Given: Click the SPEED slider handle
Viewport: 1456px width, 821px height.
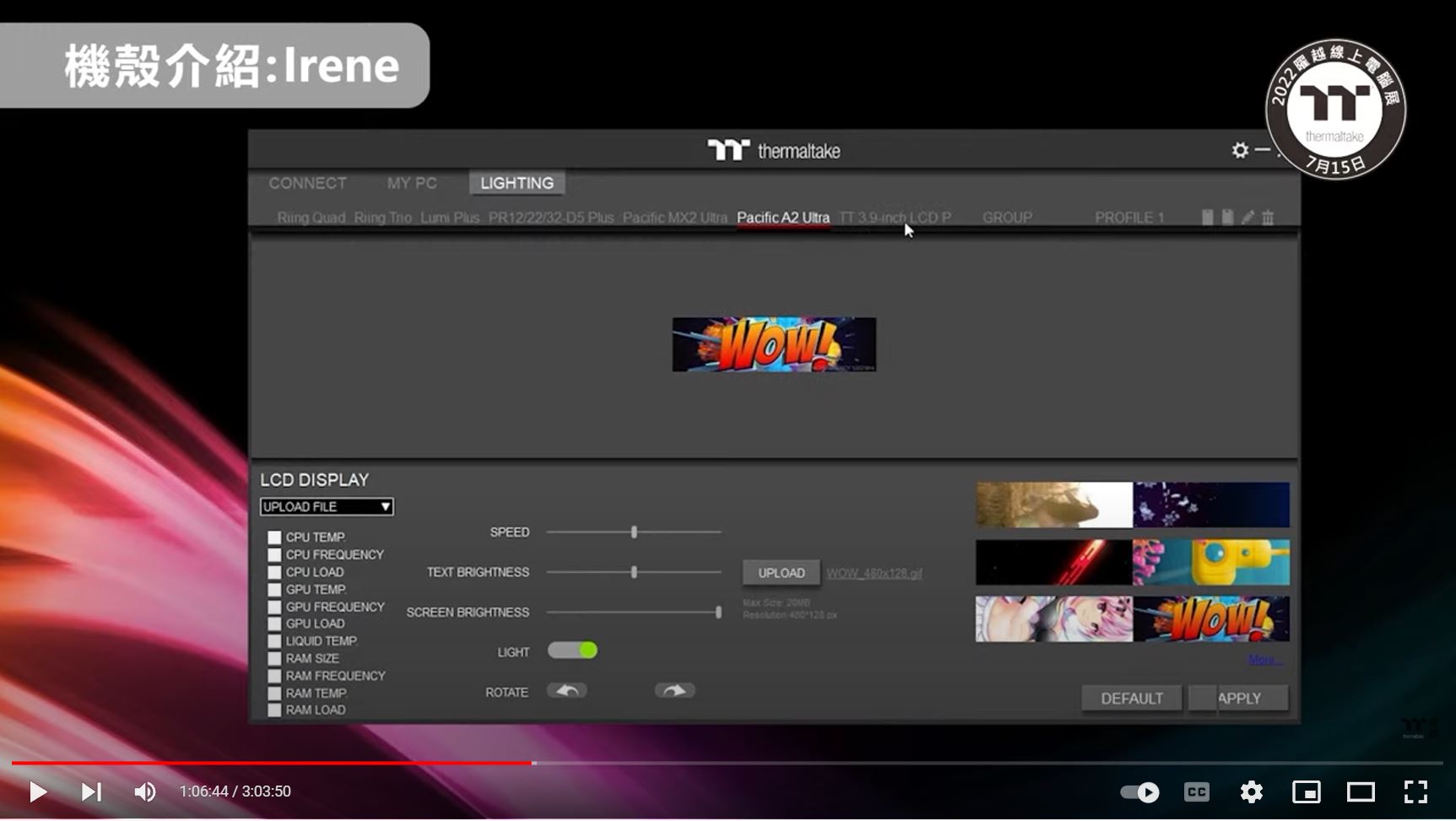Looking at the screenshot, I should pyautogui.click(x=634, y=532).
